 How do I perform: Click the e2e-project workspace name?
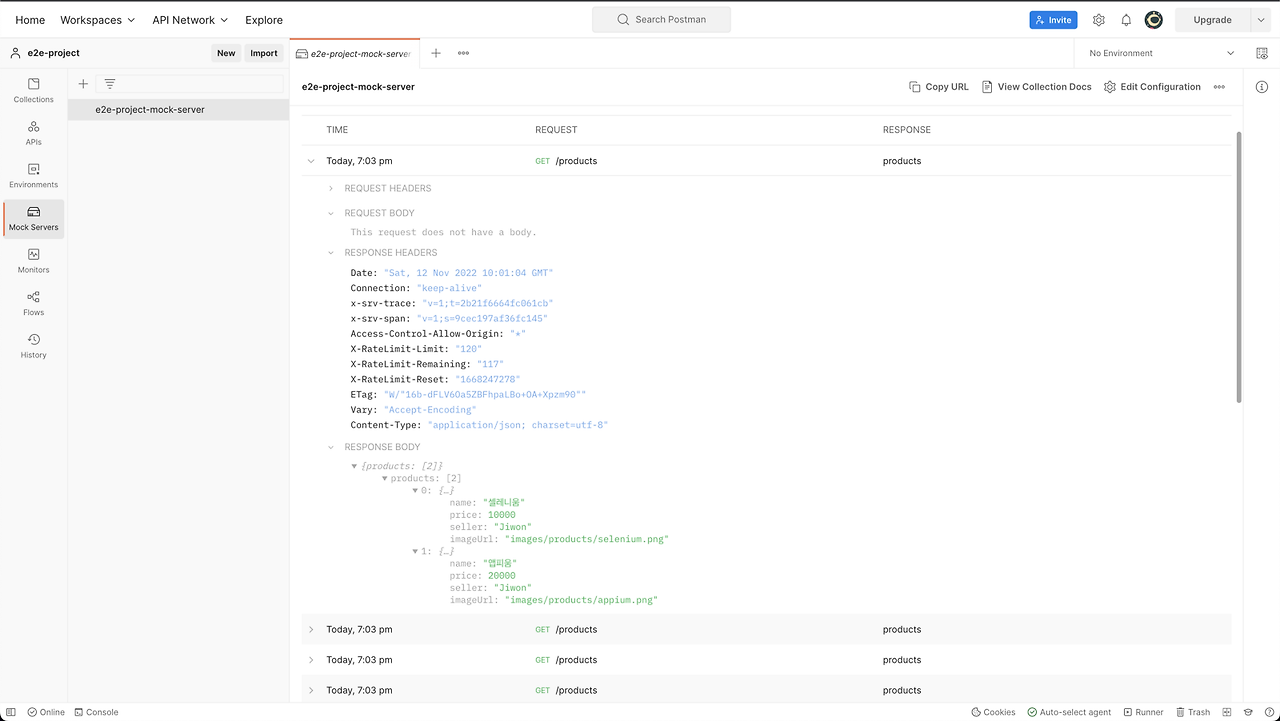(x=54, y=53)
